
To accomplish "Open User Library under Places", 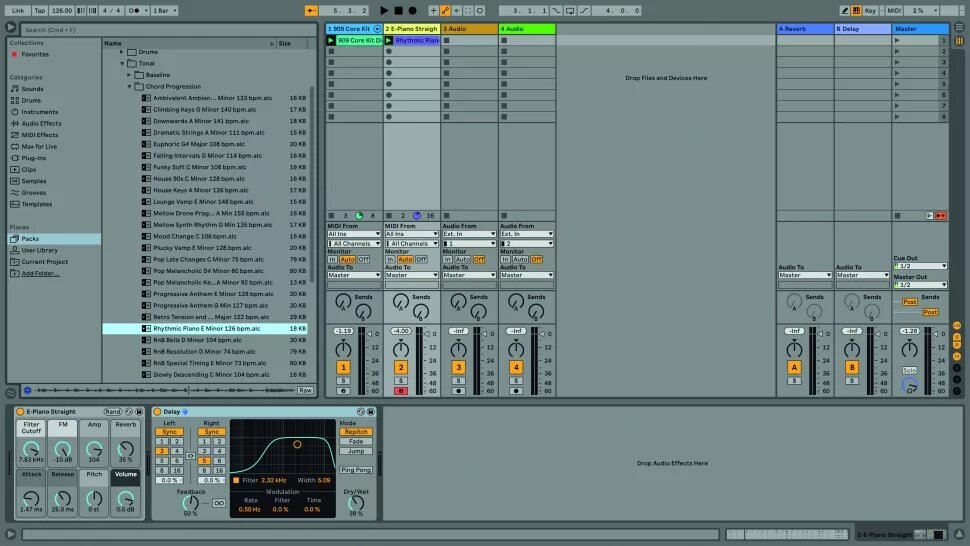I will (39, 250).
